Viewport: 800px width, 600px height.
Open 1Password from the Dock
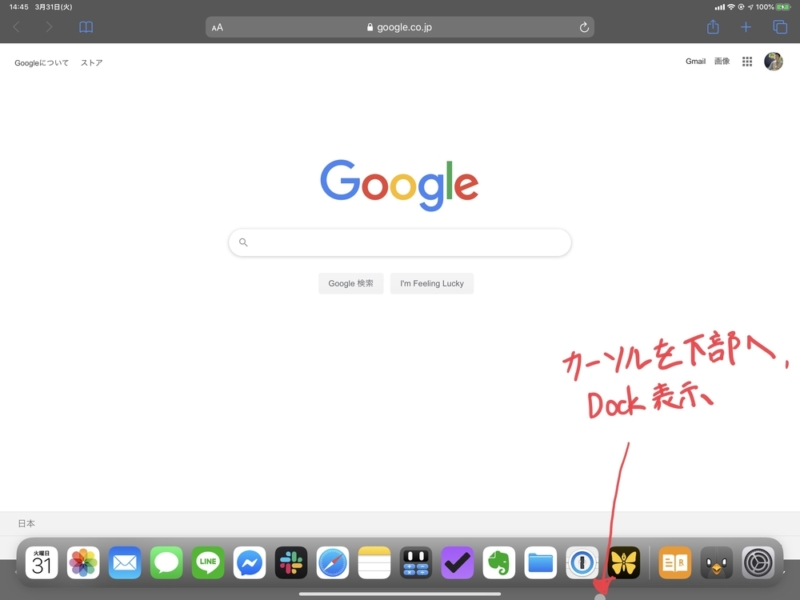(x=582, y=563)
